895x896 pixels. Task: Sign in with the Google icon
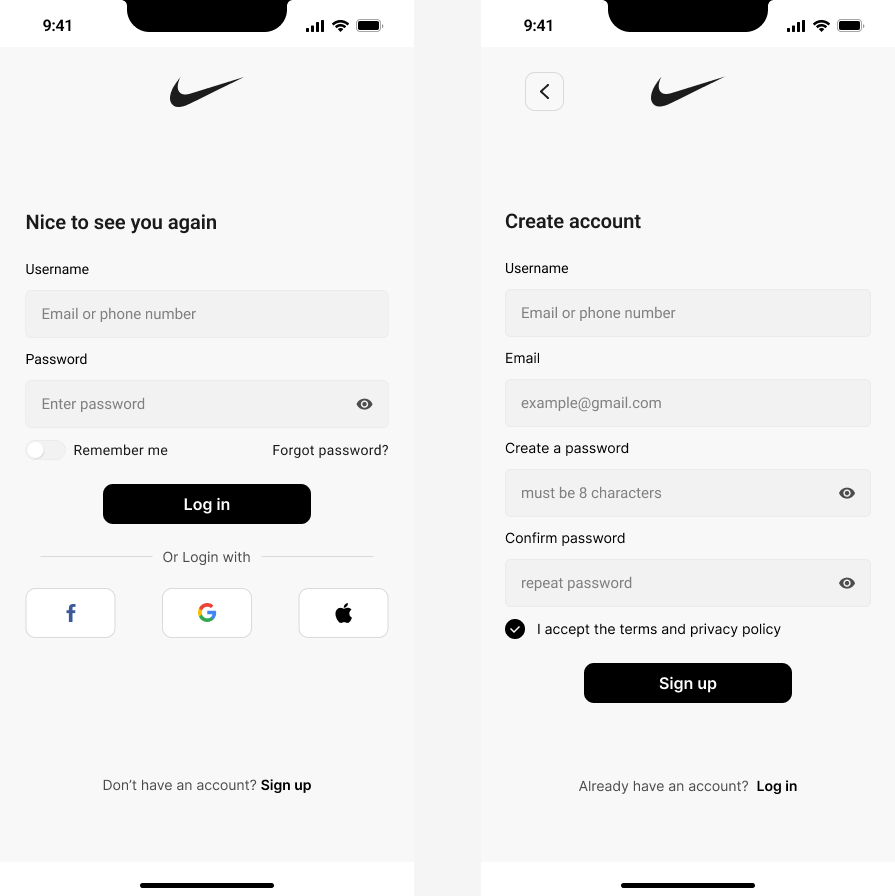[207, 613]
